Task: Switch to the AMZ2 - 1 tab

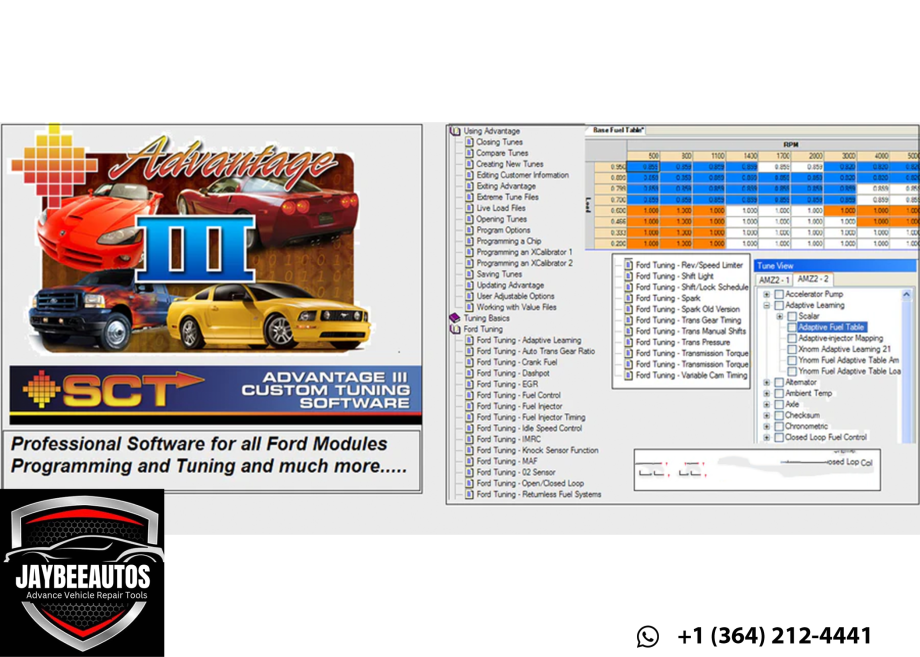Action: click(x=774, y=280)
